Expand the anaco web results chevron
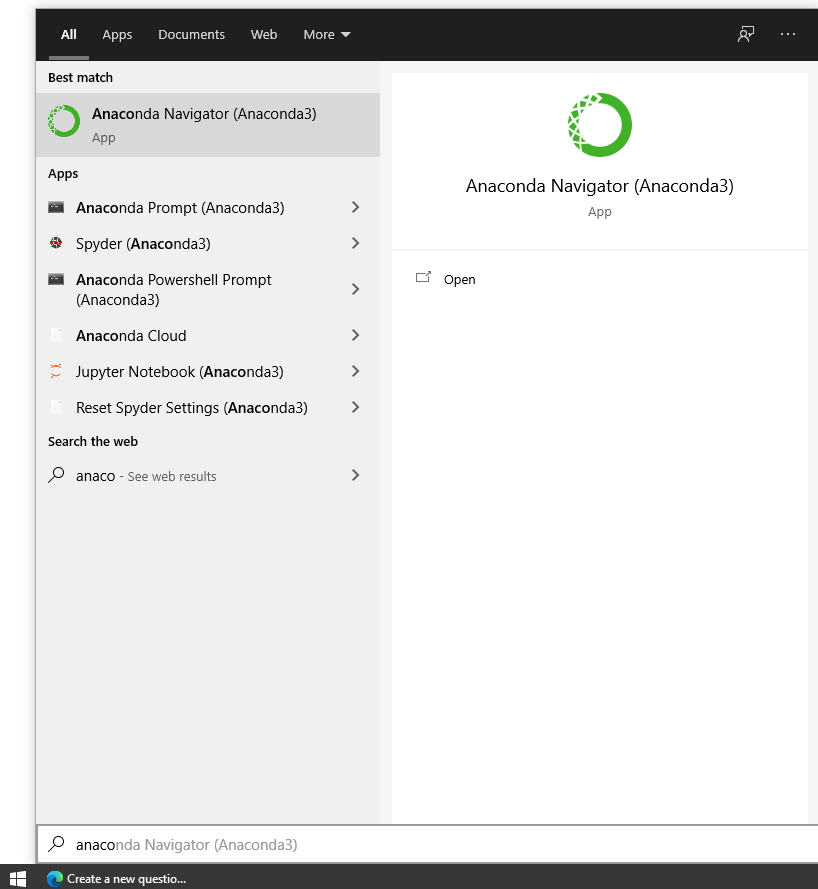This screenshot has height=889, width=818. 355,475
